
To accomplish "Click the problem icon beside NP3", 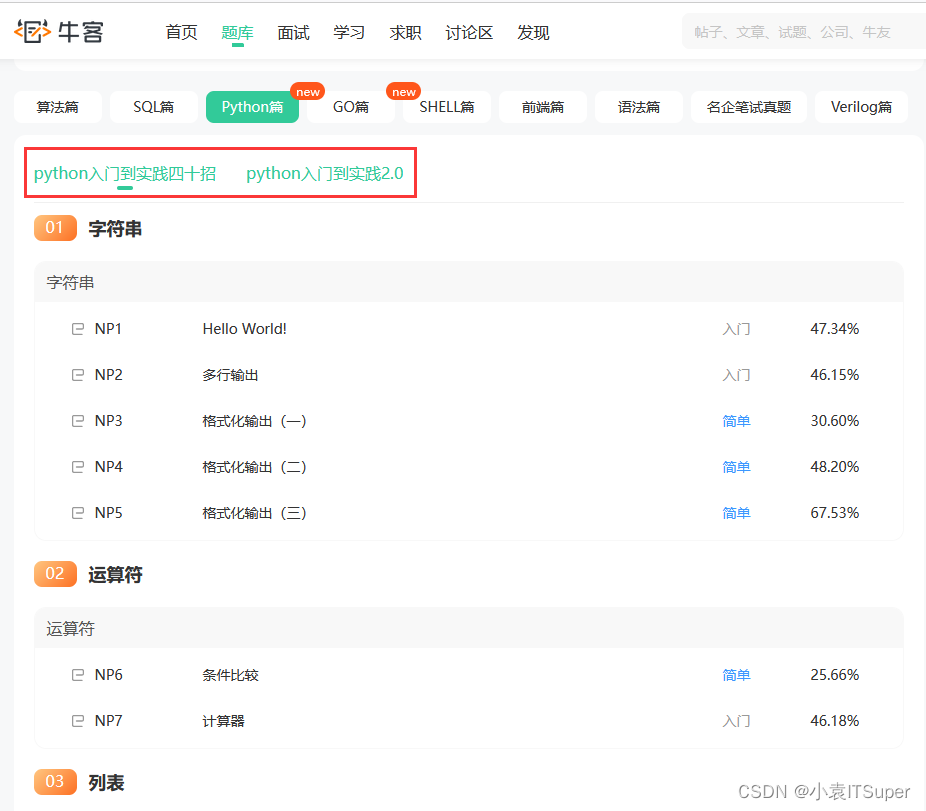I will click(x=77, y=421).
